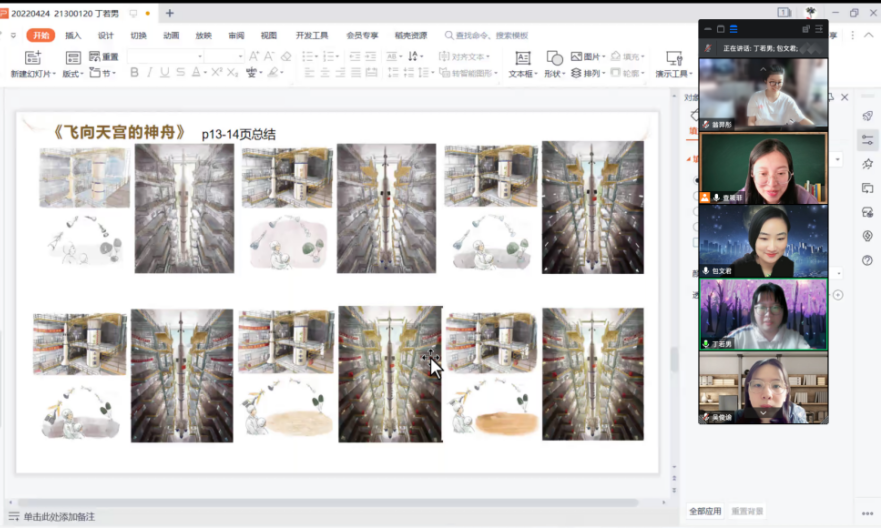Click the Reset (重置) slide button
Viewport: 881px width, 528px height.
point(104,57)
